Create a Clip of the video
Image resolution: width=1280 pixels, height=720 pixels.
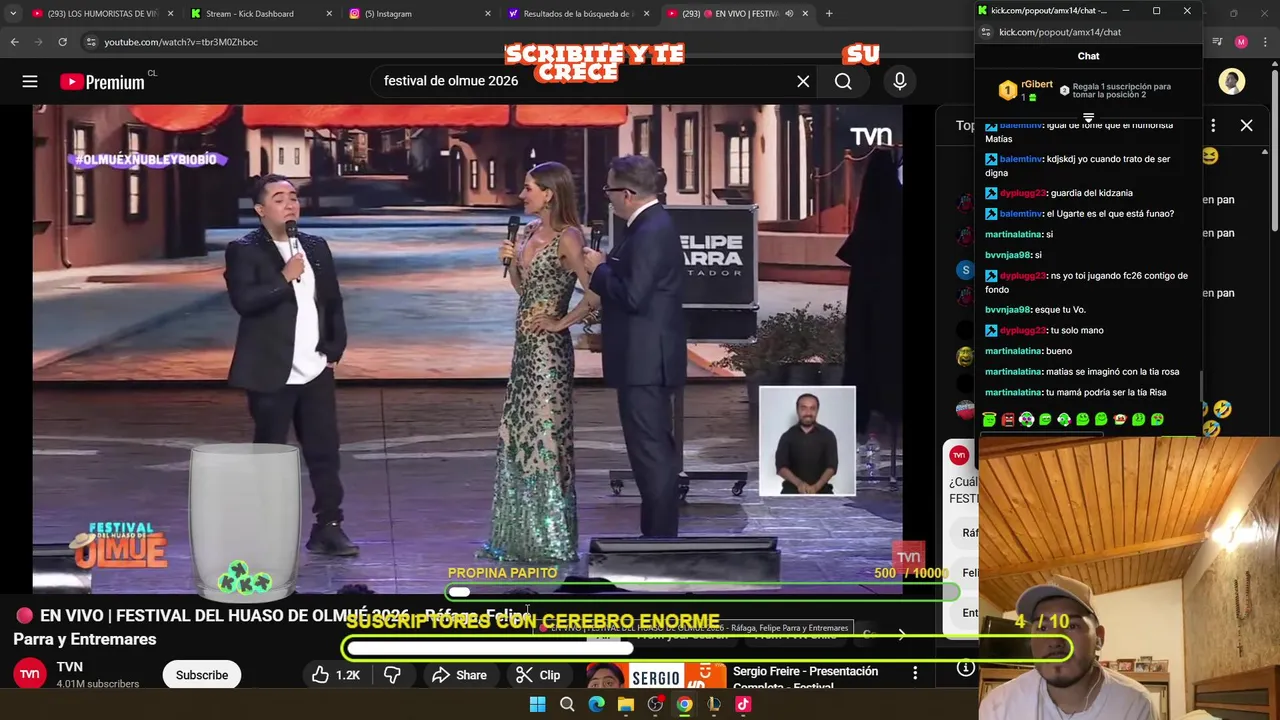coord(538,675)
